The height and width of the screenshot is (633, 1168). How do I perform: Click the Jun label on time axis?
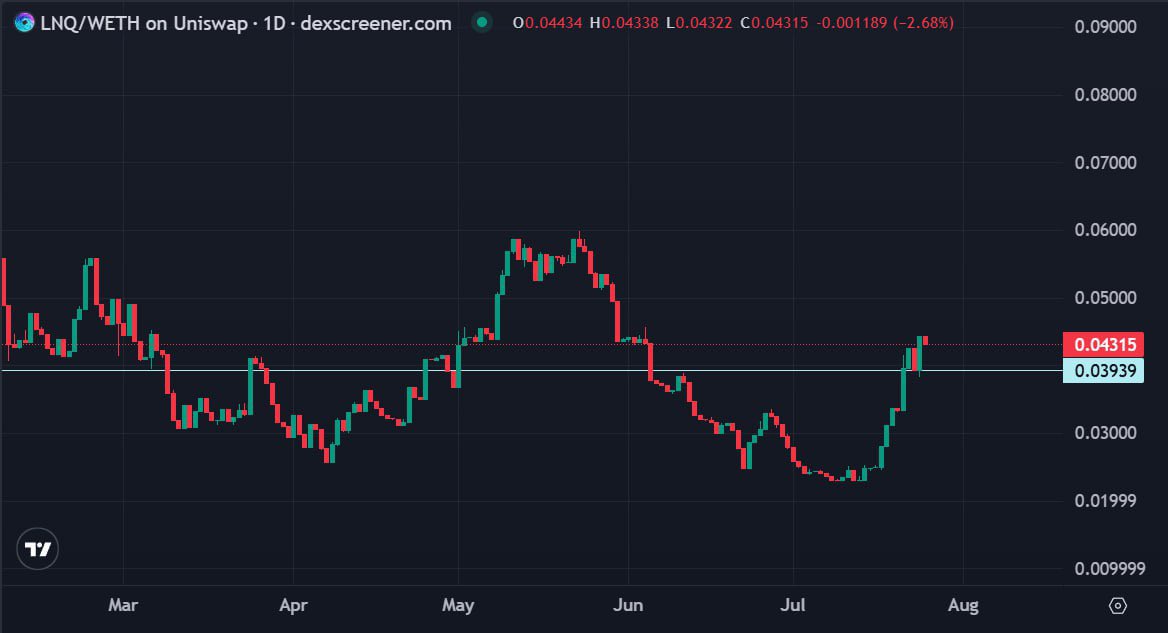click(x=628, y=605)
